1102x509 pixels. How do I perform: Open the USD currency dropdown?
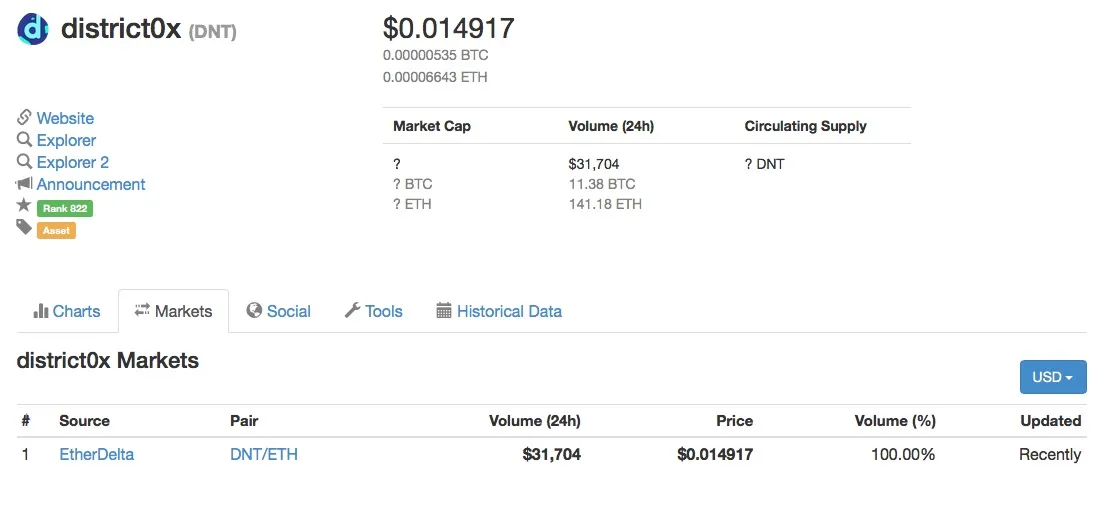click(x=1053, y=377)
